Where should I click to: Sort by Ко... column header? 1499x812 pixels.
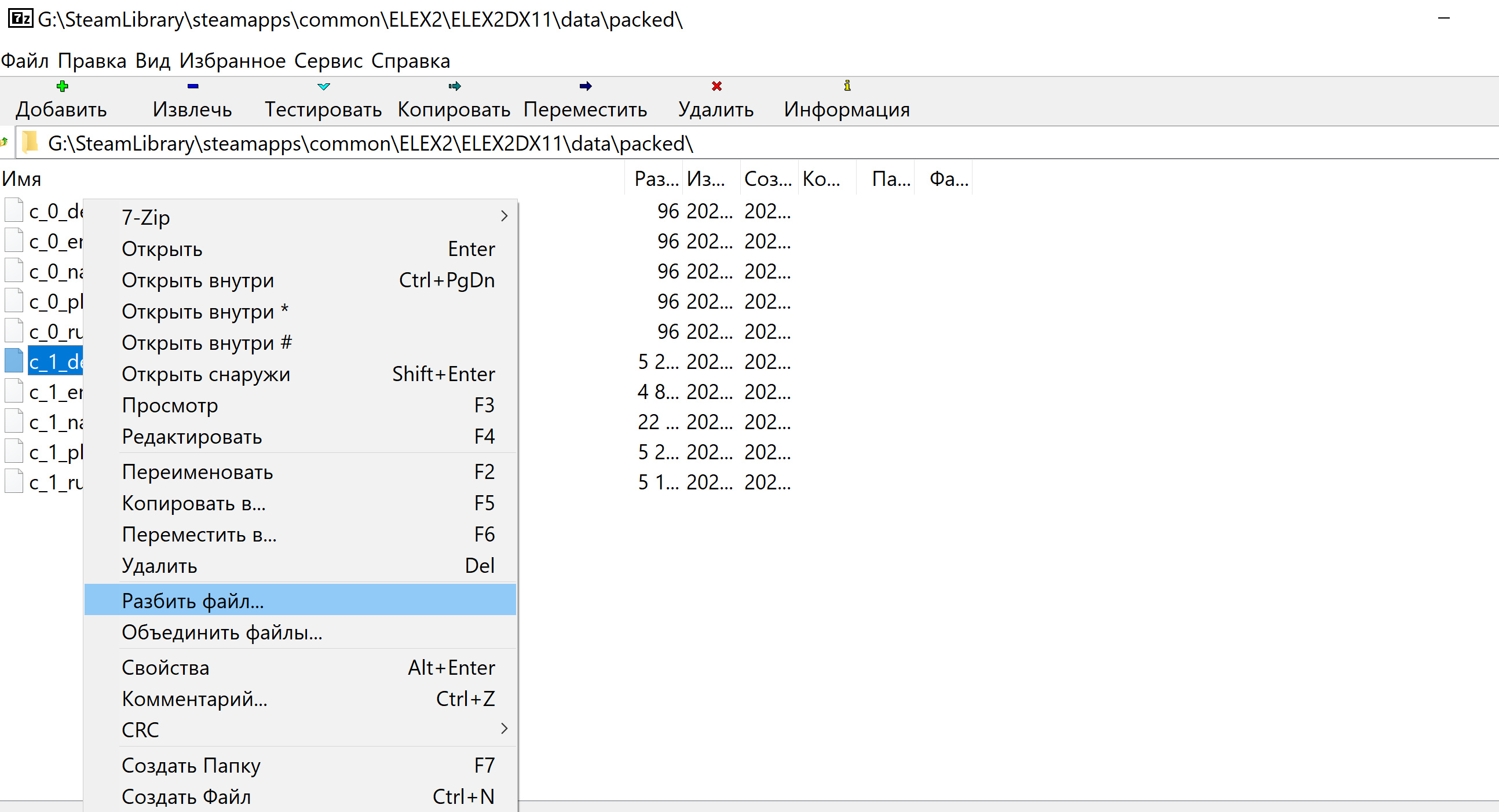point(828,179)
